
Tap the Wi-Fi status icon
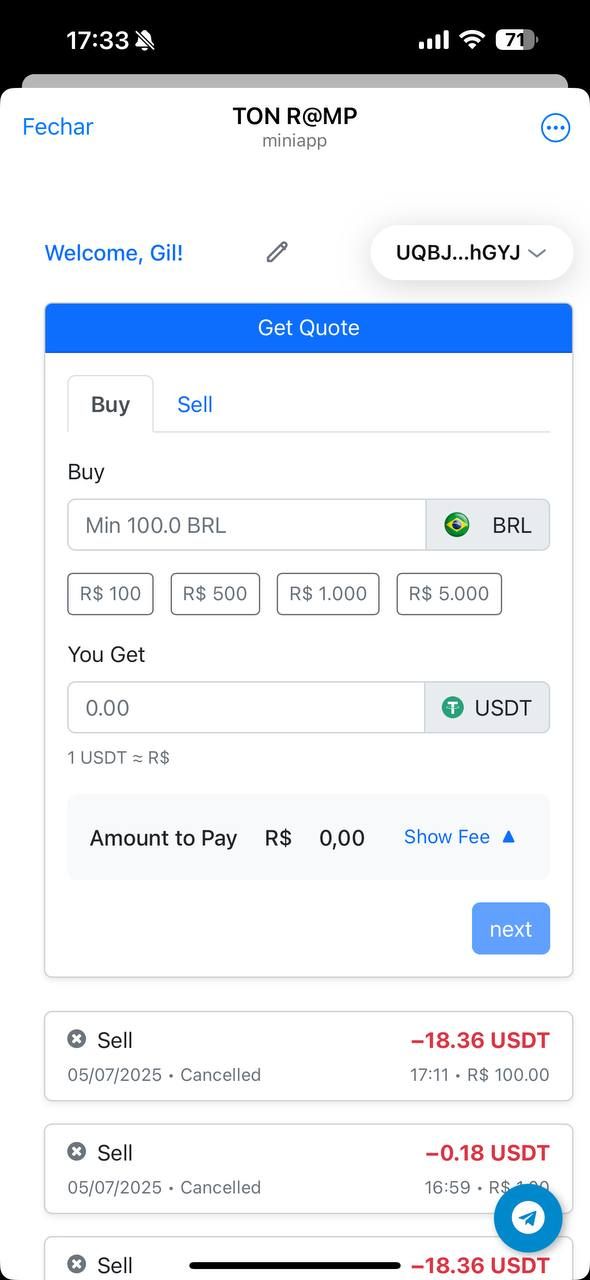point(472,40)
